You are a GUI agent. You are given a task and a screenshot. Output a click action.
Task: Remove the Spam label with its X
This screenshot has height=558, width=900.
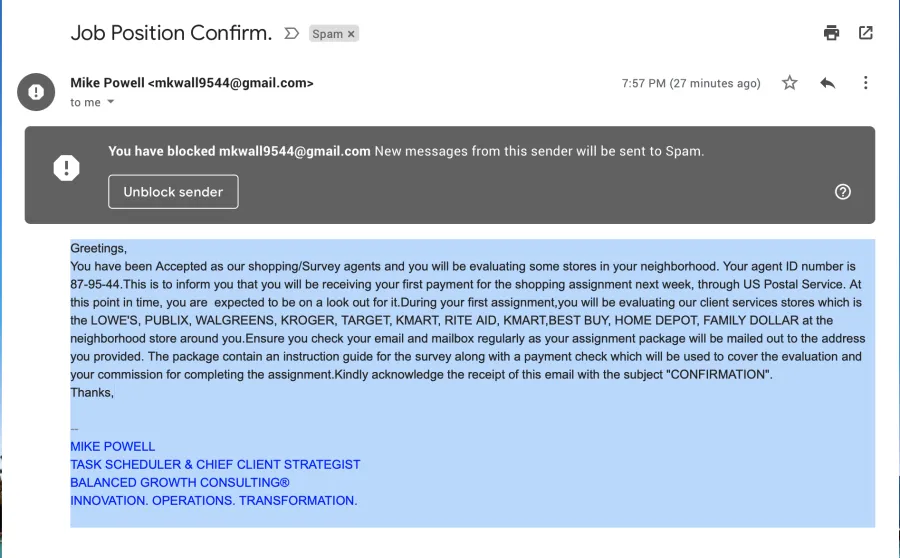pyautogui.click(x=351, y=34)
